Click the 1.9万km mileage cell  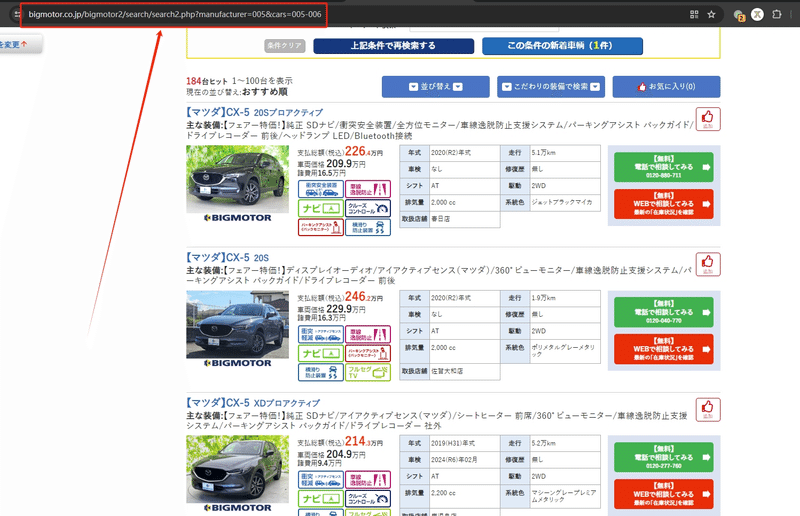[565, 298]
